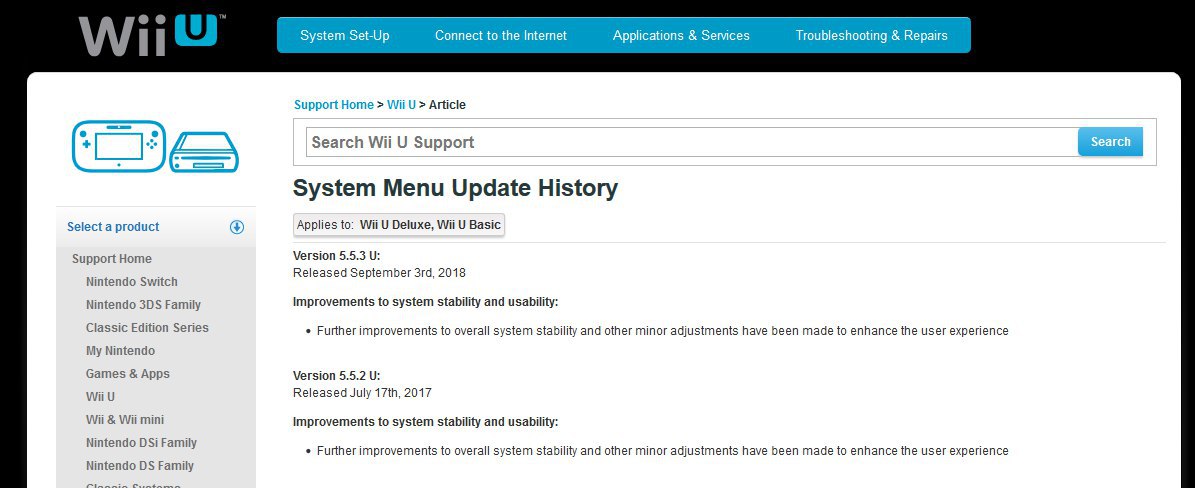The height and width of the screenshot is (488, 1195).
Task: Choose Nintendo Switch in the sidebar
Action: [132, 282]
